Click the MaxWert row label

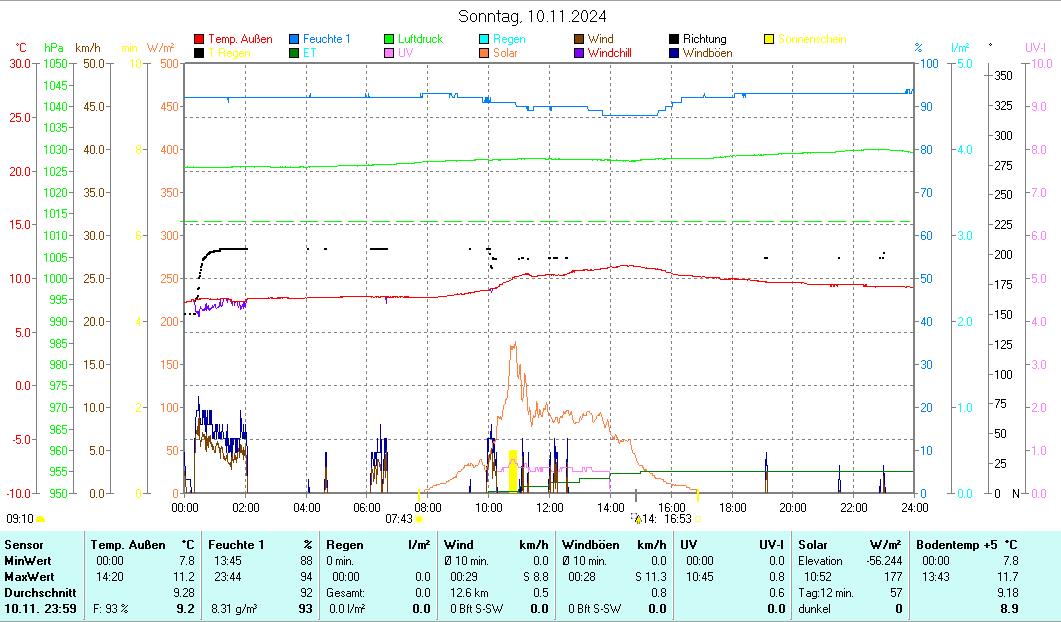[27, 577]
